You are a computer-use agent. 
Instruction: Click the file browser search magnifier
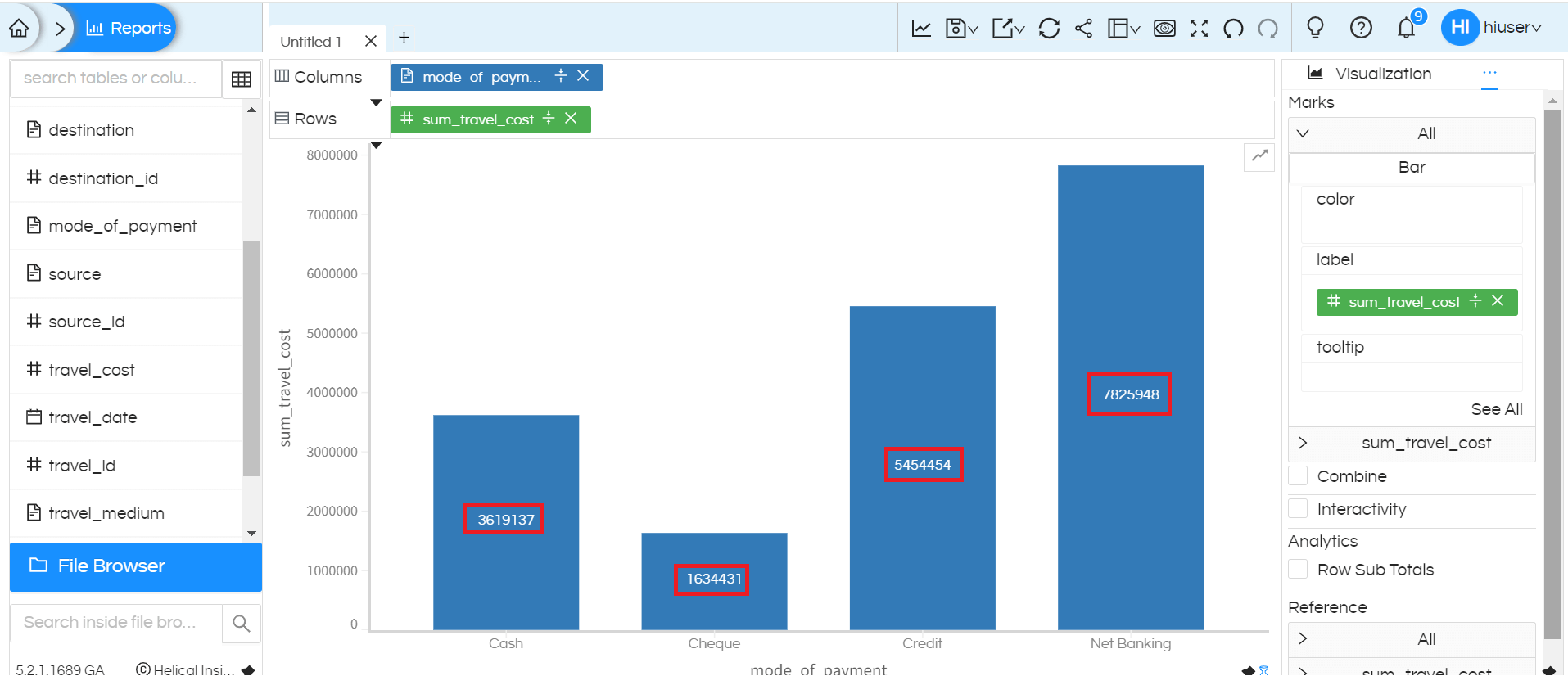coord(242,624)
